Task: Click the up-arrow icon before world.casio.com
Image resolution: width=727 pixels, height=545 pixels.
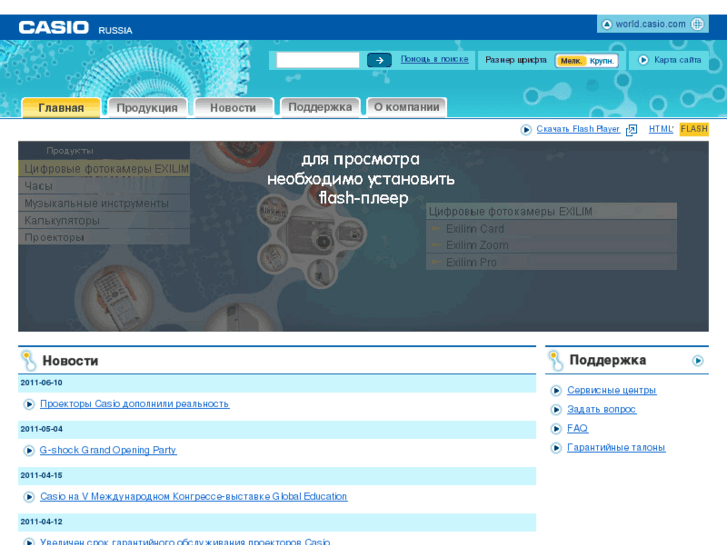Action: (607, 24)
